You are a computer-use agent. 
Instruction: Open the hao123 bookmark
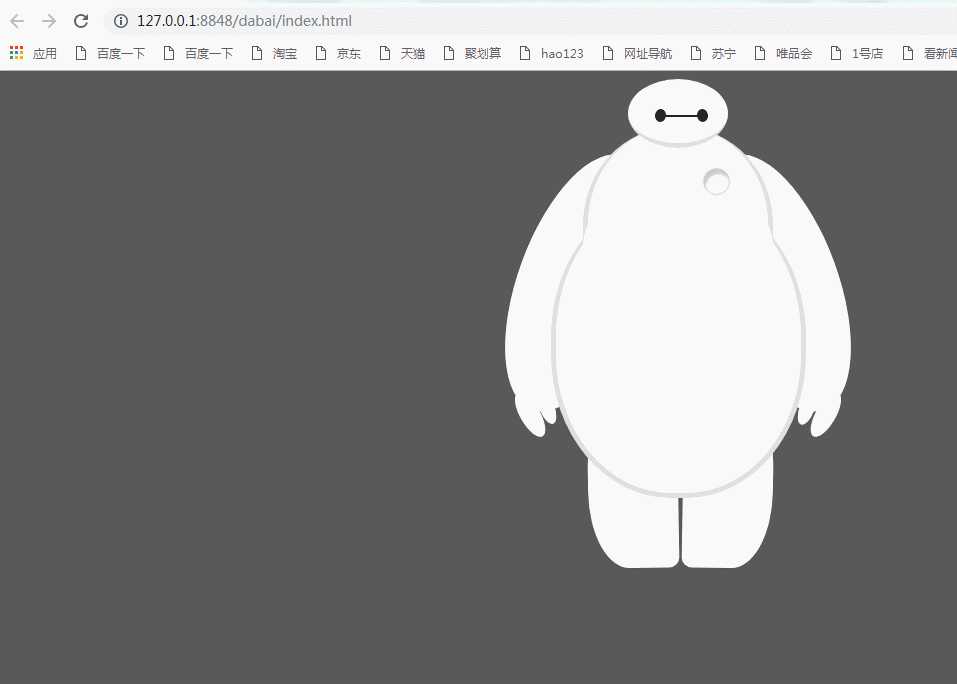click(x=552, y=54)
